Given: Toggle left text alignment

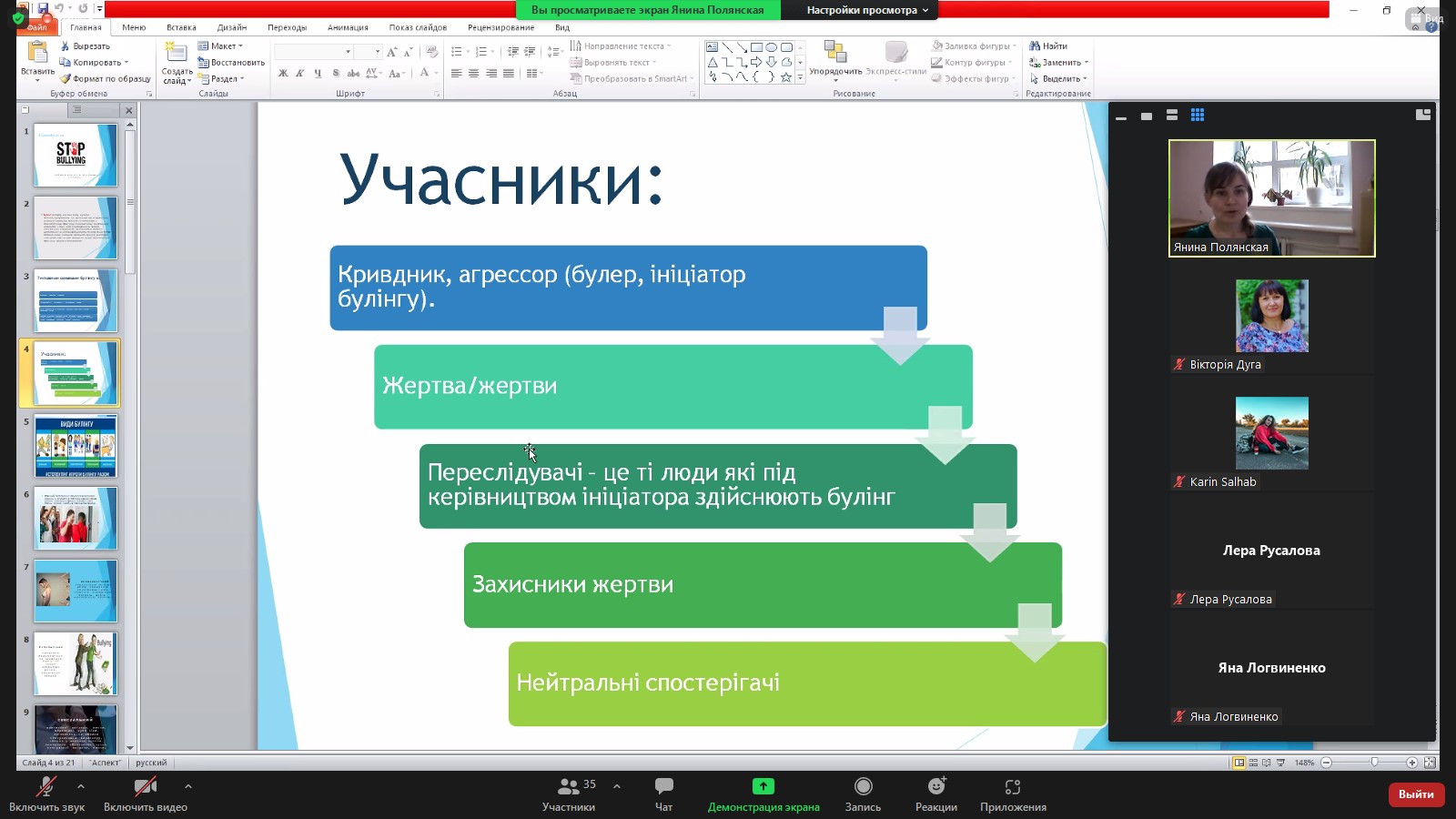Looking at the screenshot, I should tap(456, 74).
